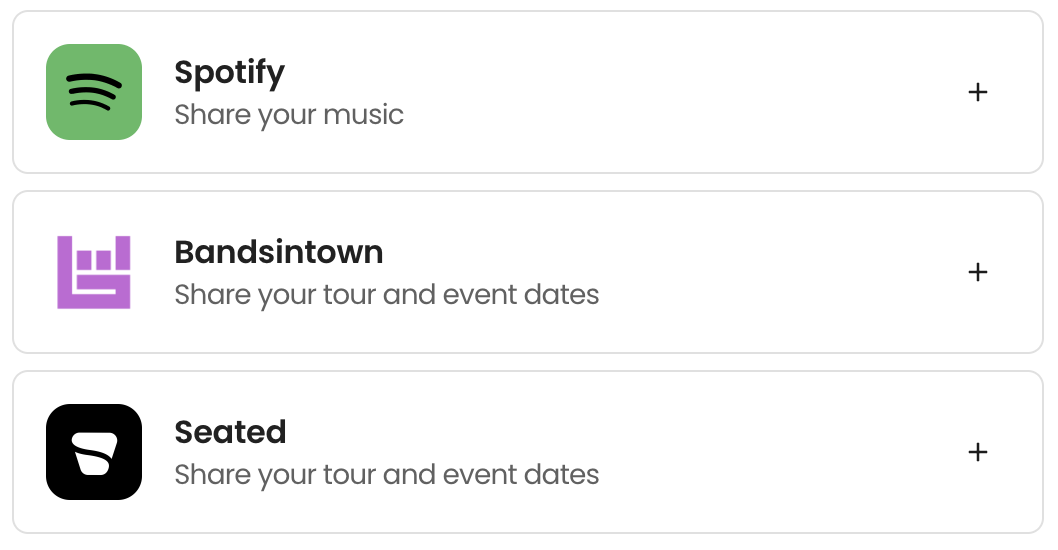Add Spotify using its plus icon
1058x550 pixels.
tap(978, 92)
